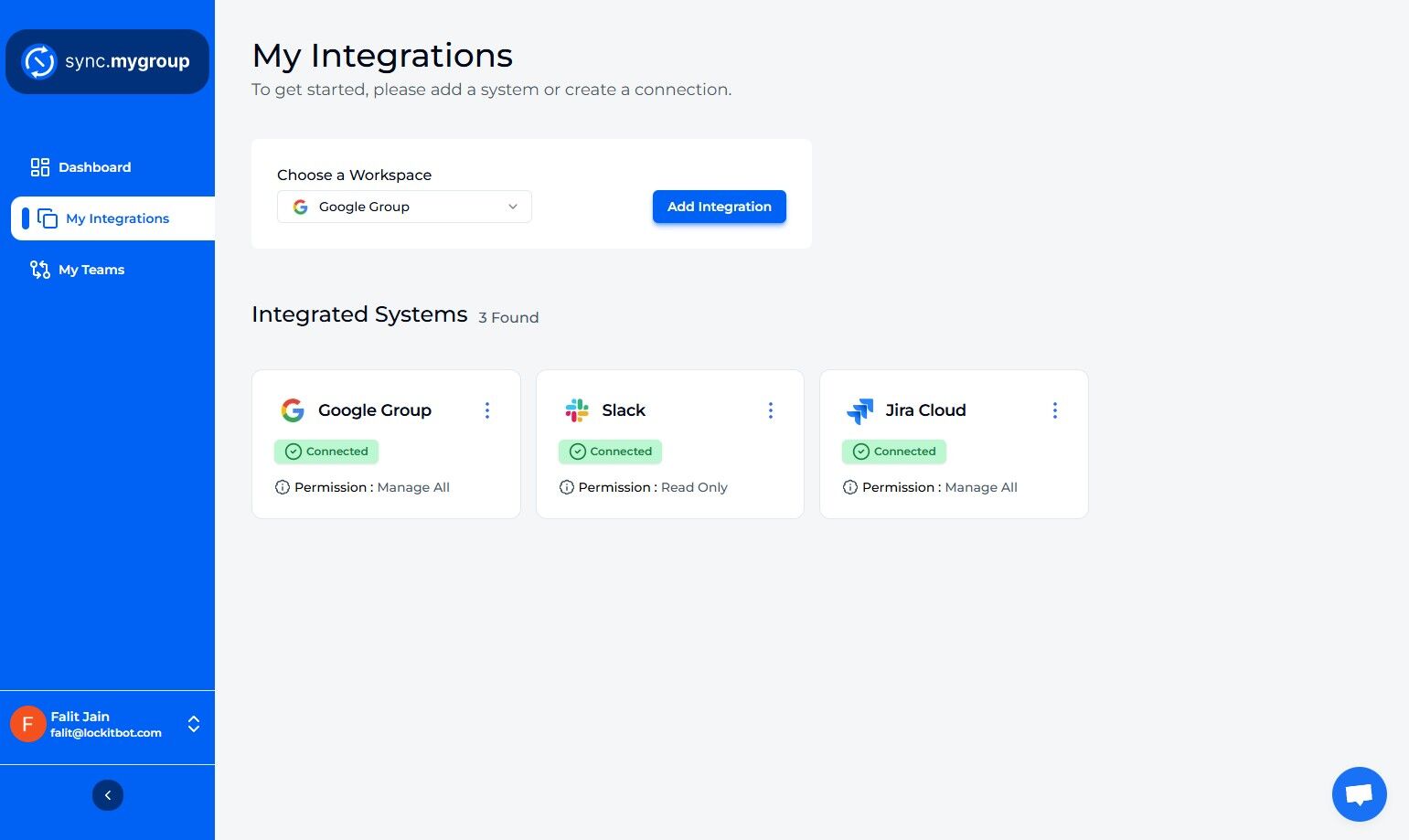Viewport: 1409px width, 840px height.
Task: Click the Google Group card logo
Action: pos(293,410)
